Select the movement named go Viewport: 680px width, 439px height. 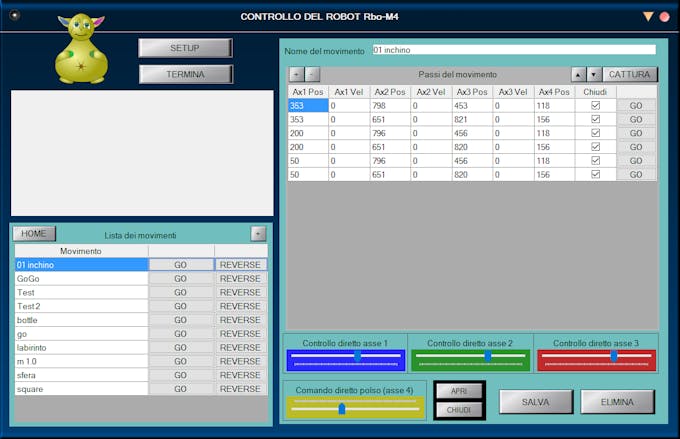tap(82, 334)
